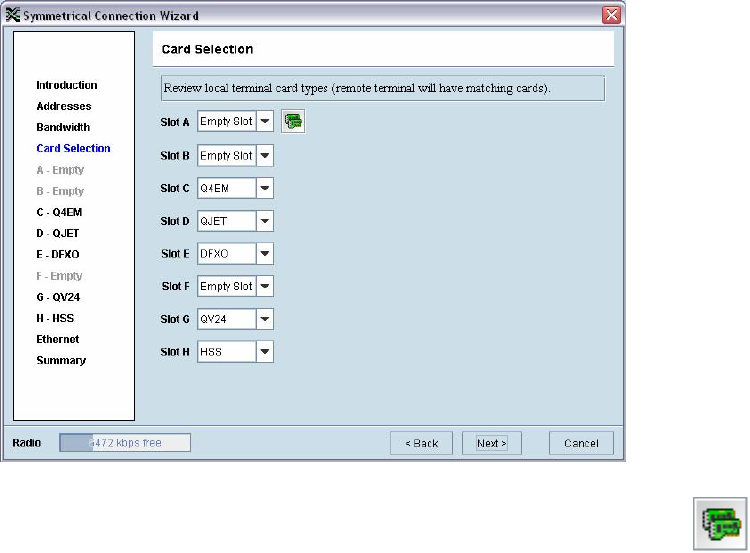Jump to the Summary step
The height and width of the screenshot is (553, 750).
(61, 360)
